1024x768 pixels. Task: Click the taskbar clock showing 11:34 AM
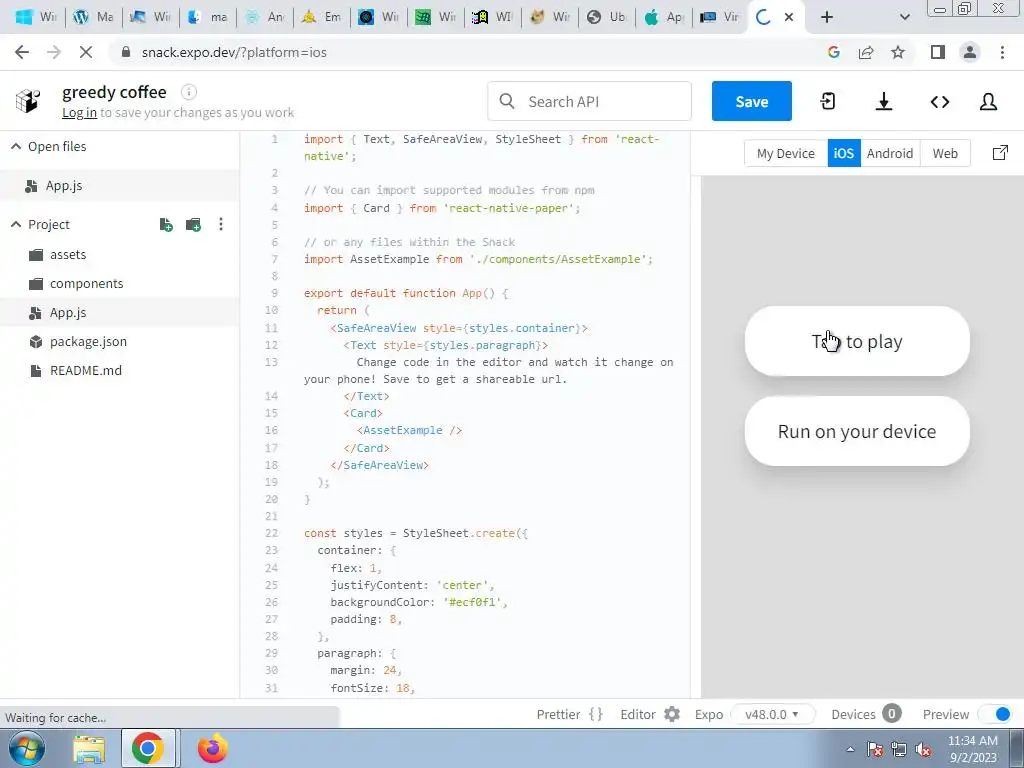click(972, 749)
